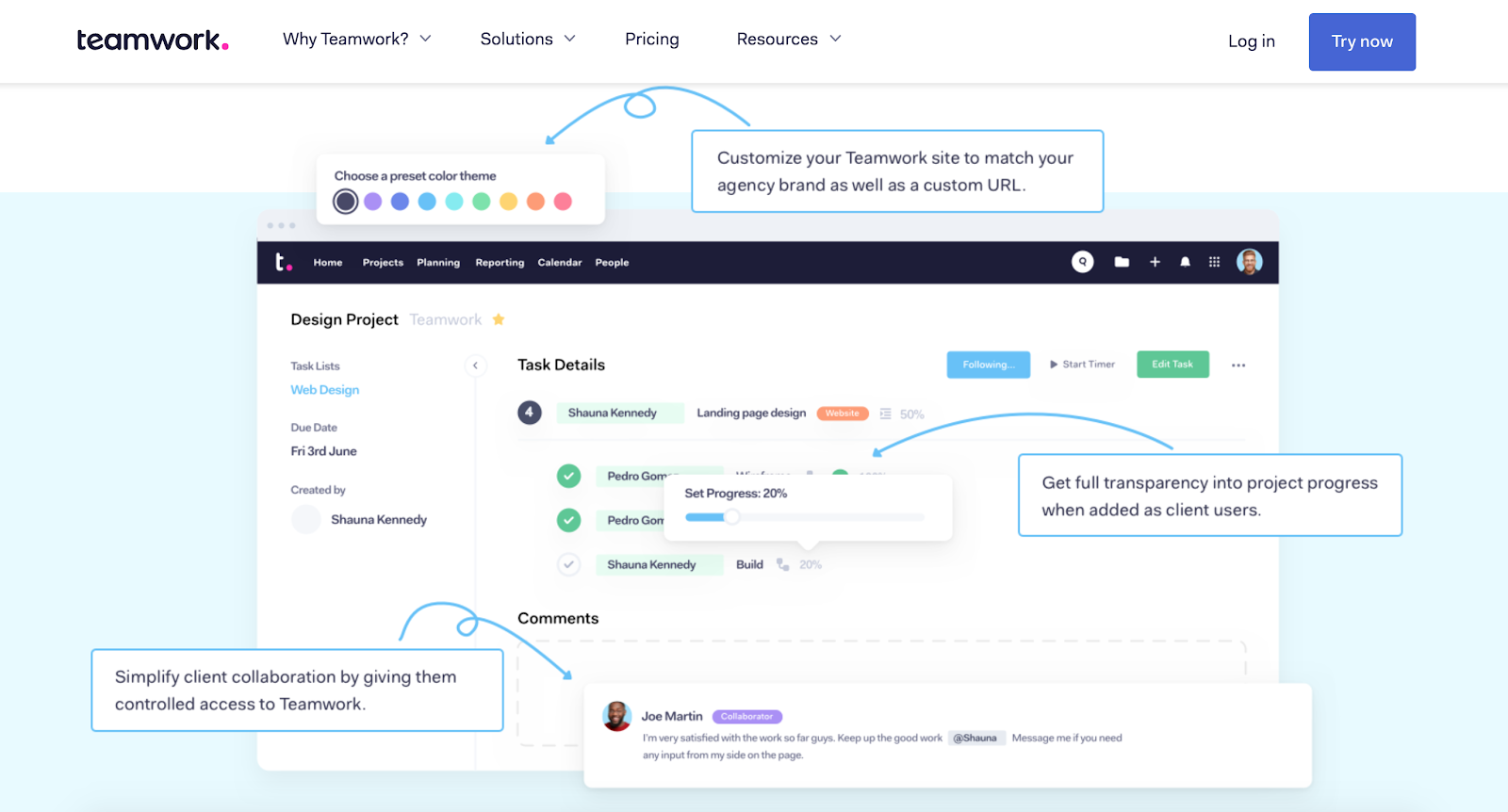Choose the orange color theme swatch
The width and height of the screenshot is (1508, 812).
pyautogui.click(x=535, y=202)
